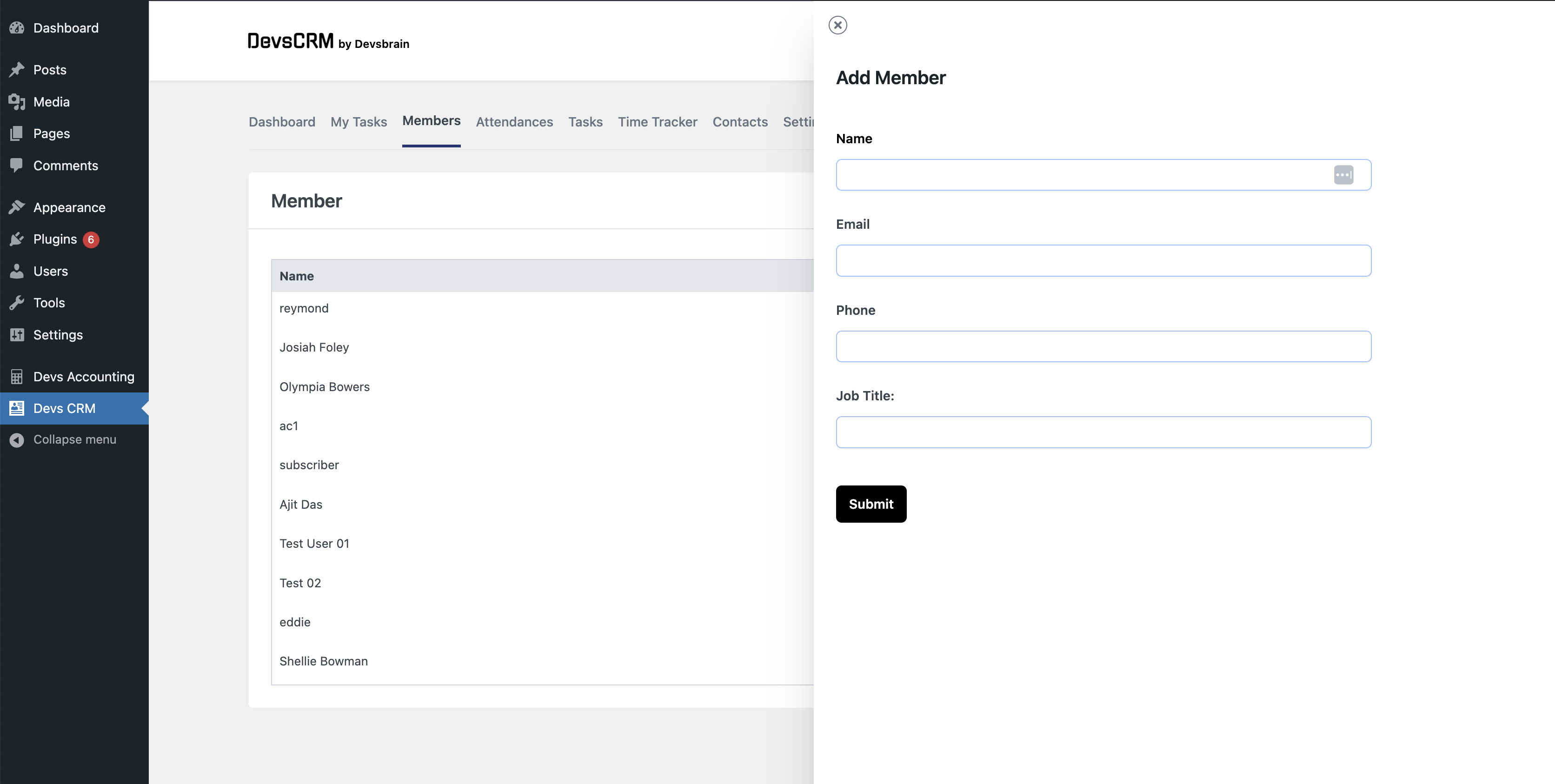The height and width of the screenshot is (784, 1555).
Task: Click the Tools wrench icon
Action: [x=17, y=303]
